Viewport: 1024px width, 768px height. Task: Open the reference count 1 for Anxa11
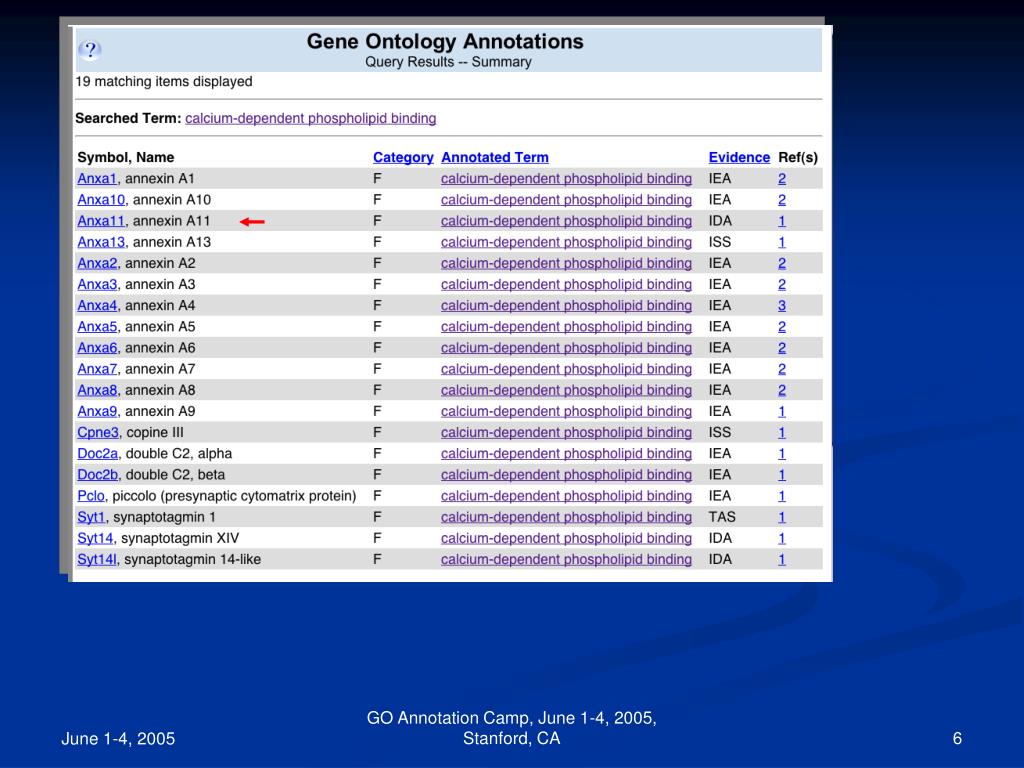click(x=782, y=221)
